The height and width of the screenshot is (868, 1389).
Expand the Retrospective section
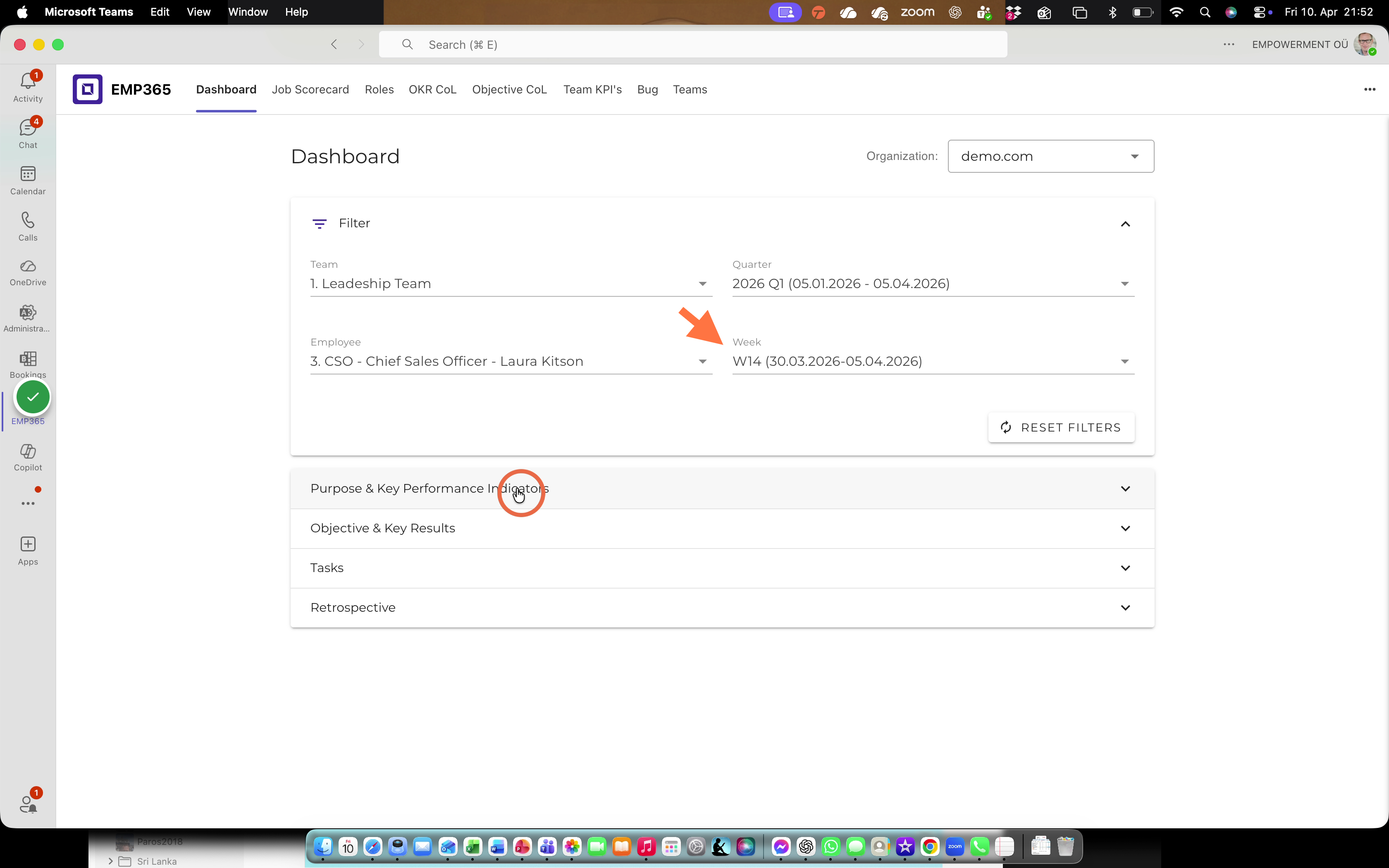(x=722, y=607)
